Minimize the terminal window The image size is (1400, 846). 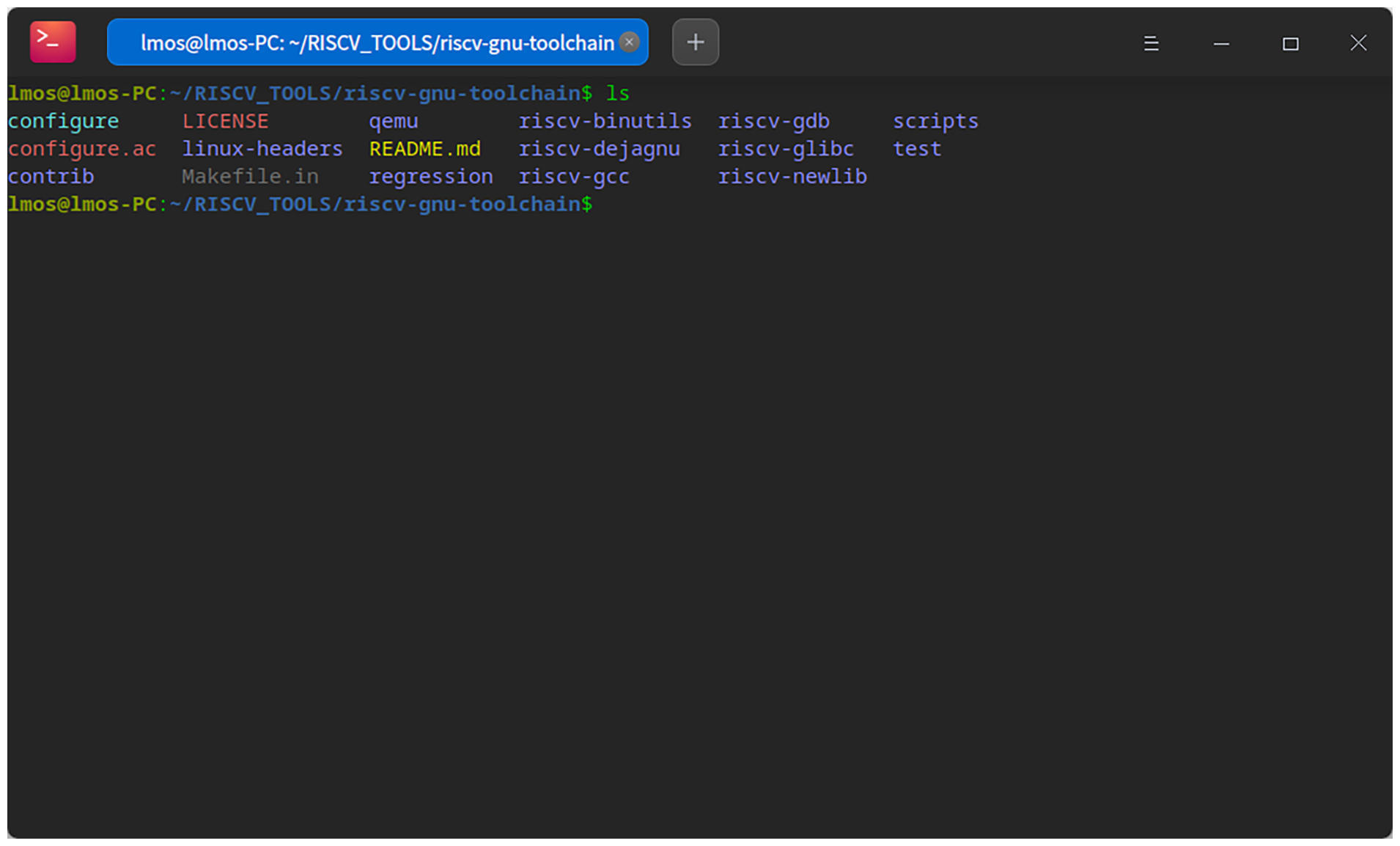point(1221,43)
